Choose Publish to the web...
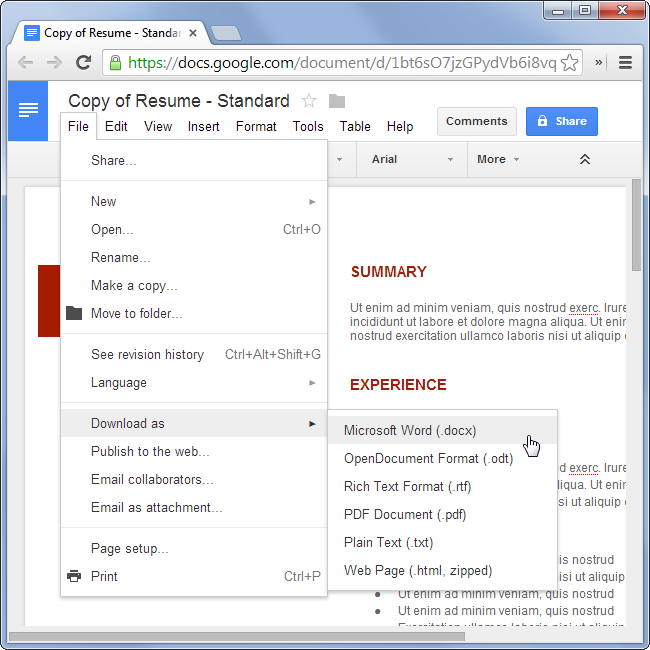 194,451
